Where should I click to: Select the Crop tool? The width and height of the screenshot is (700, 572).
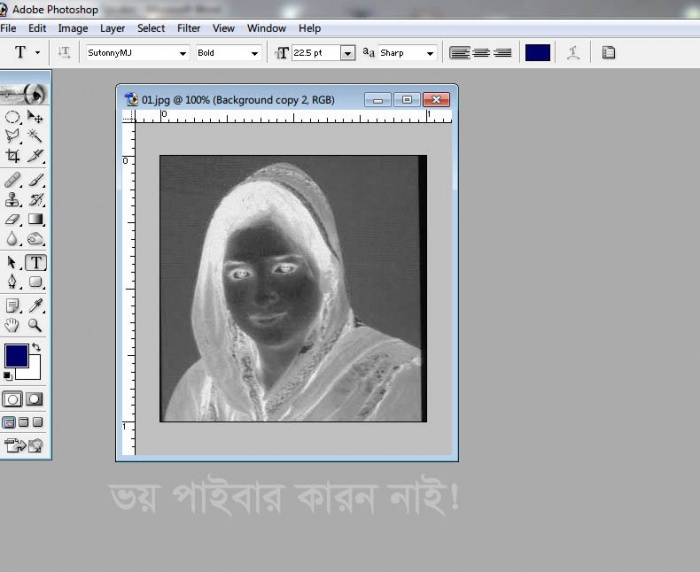[13, 156]
